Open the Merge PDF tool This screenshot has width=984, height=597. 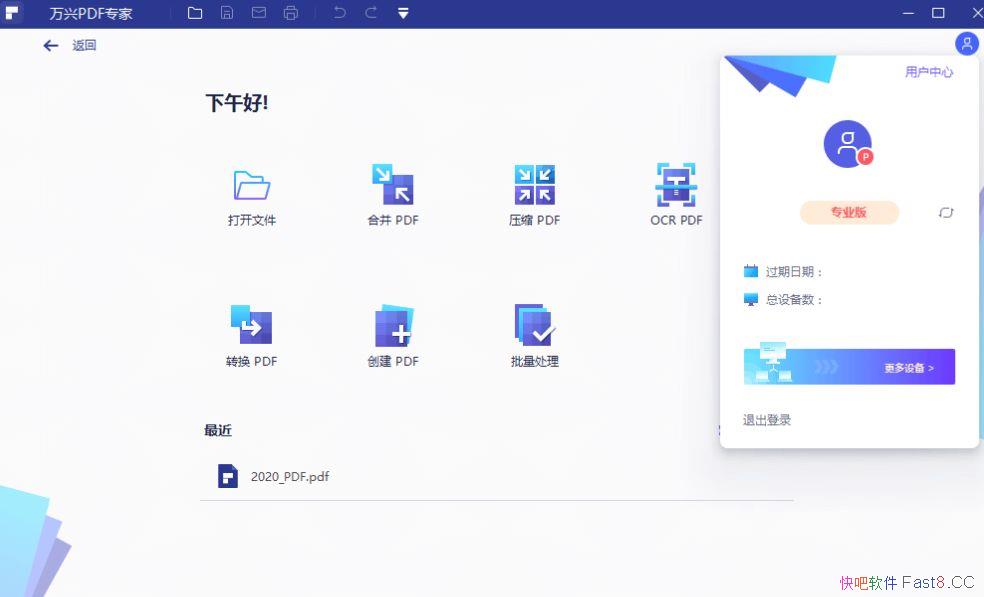[392, 186]
